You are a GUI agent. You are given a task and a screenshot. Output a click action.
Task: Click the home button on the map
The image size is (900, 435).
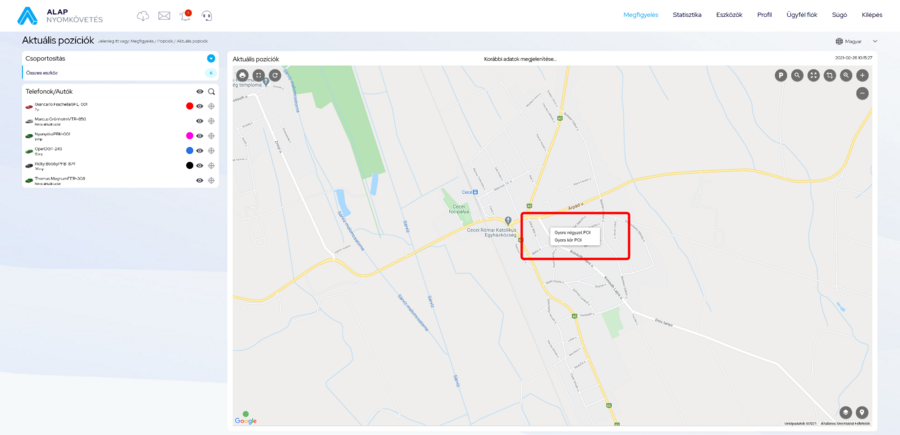point(242,75)
